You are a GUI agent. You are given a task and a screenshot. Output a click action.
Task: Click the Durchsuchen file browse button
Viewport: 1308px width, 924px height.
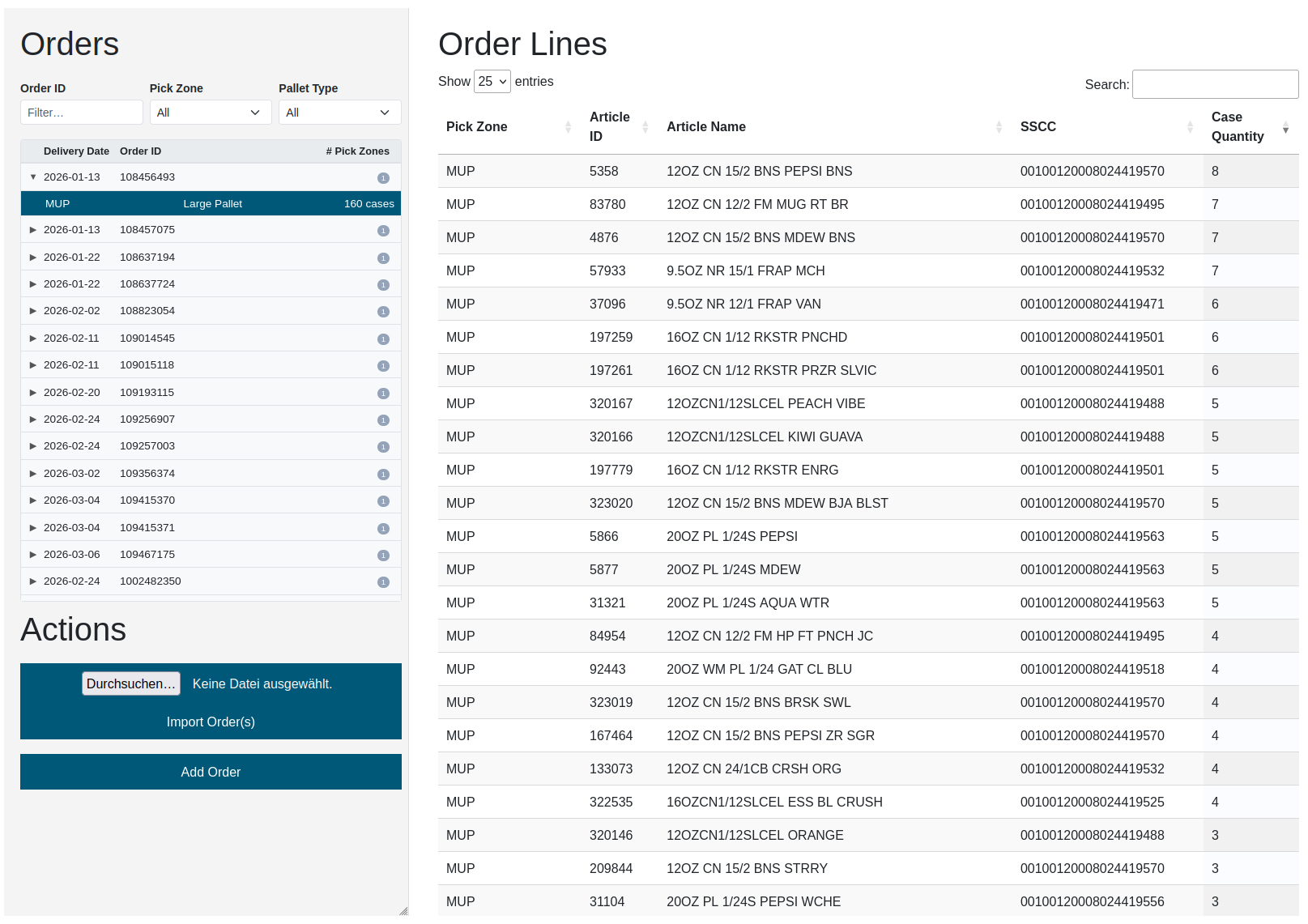pos(131,683)
